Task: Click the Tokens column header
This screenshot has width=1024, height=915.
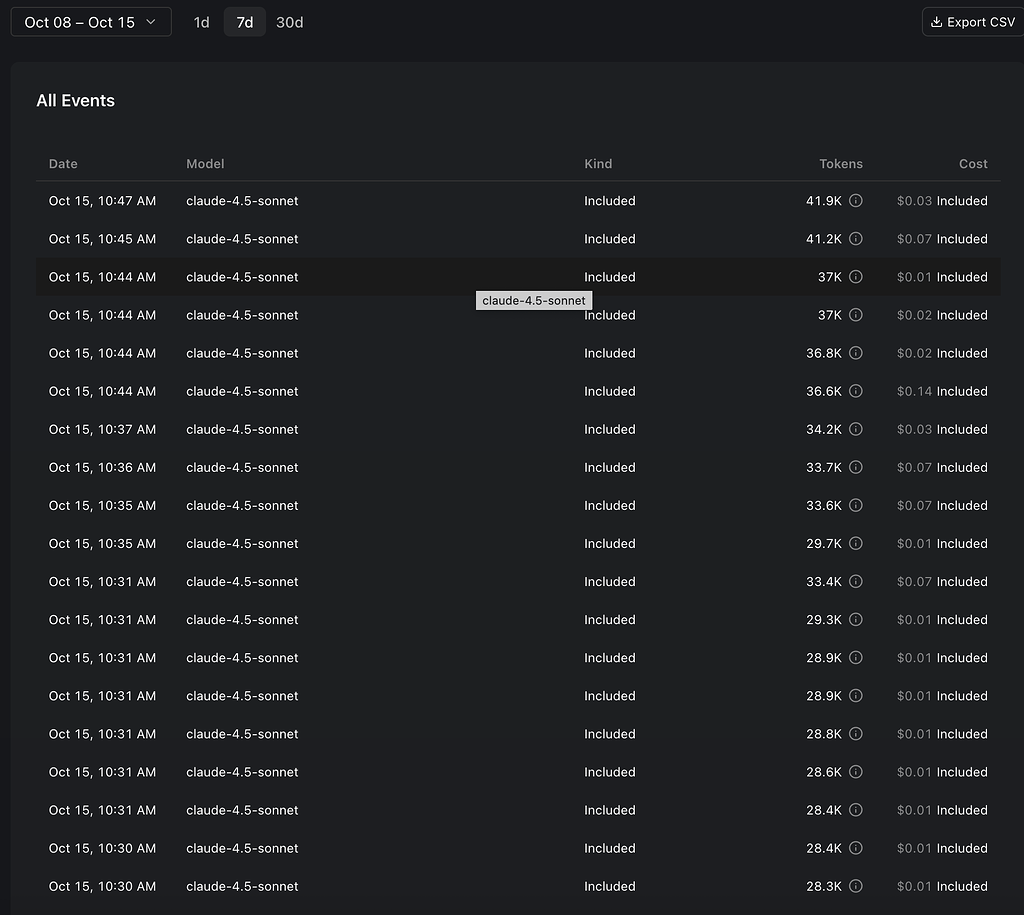Action: click(841, 164)
